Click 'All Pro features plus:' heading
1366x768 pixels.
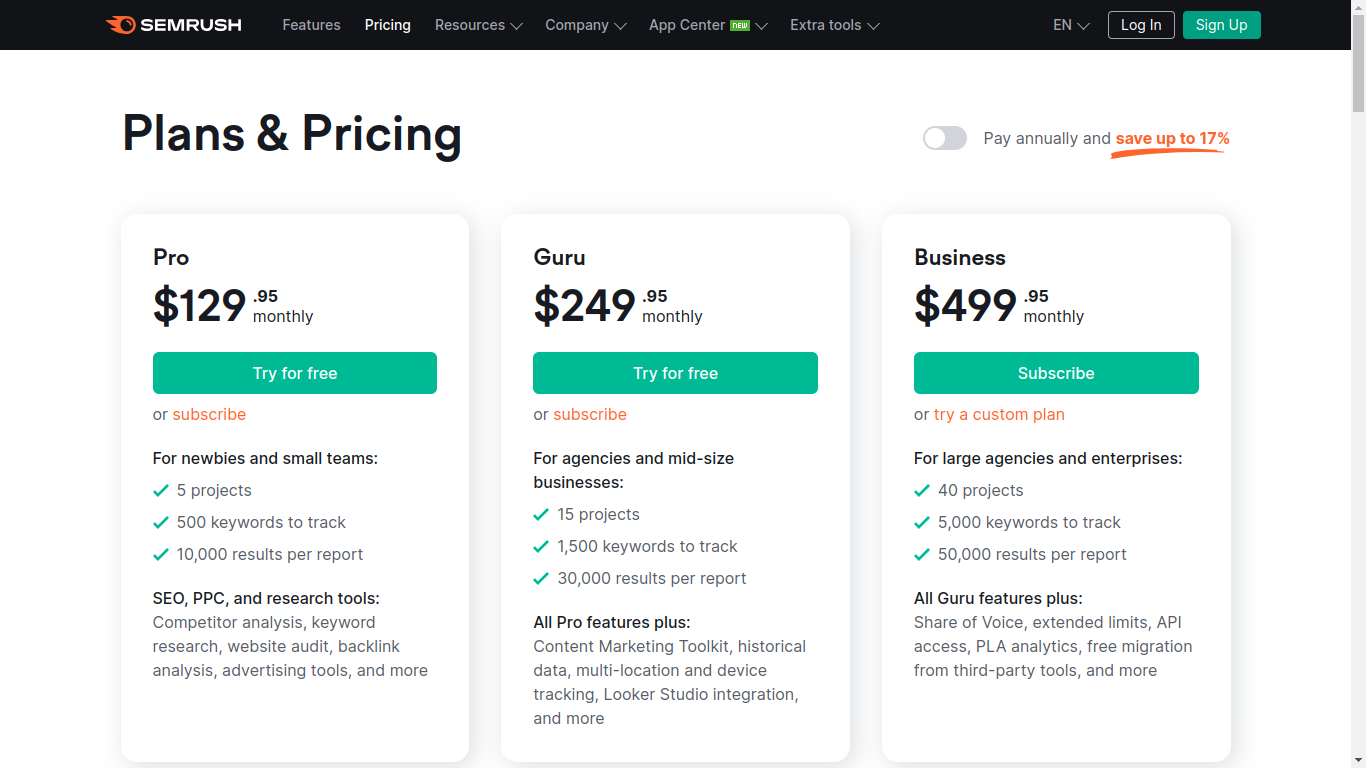pyautogui.click(x=612, y=622)
